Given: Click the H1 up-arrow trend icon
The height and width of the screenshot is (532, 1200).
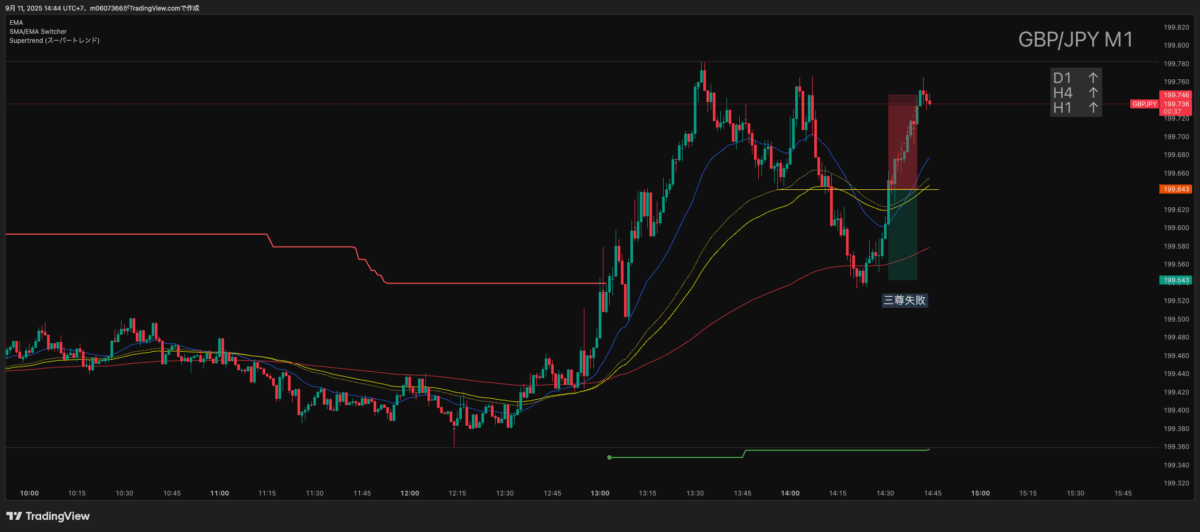Looking at the screenshot, I should [1093, 107].
